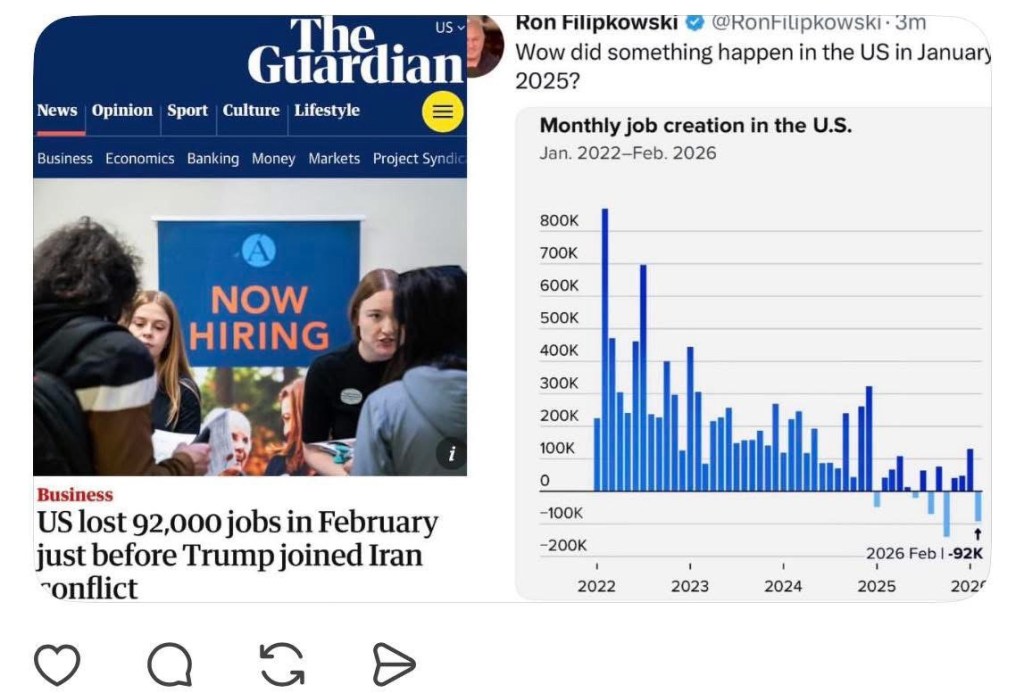Click Ron Filipkowski's verified badge

695,22
